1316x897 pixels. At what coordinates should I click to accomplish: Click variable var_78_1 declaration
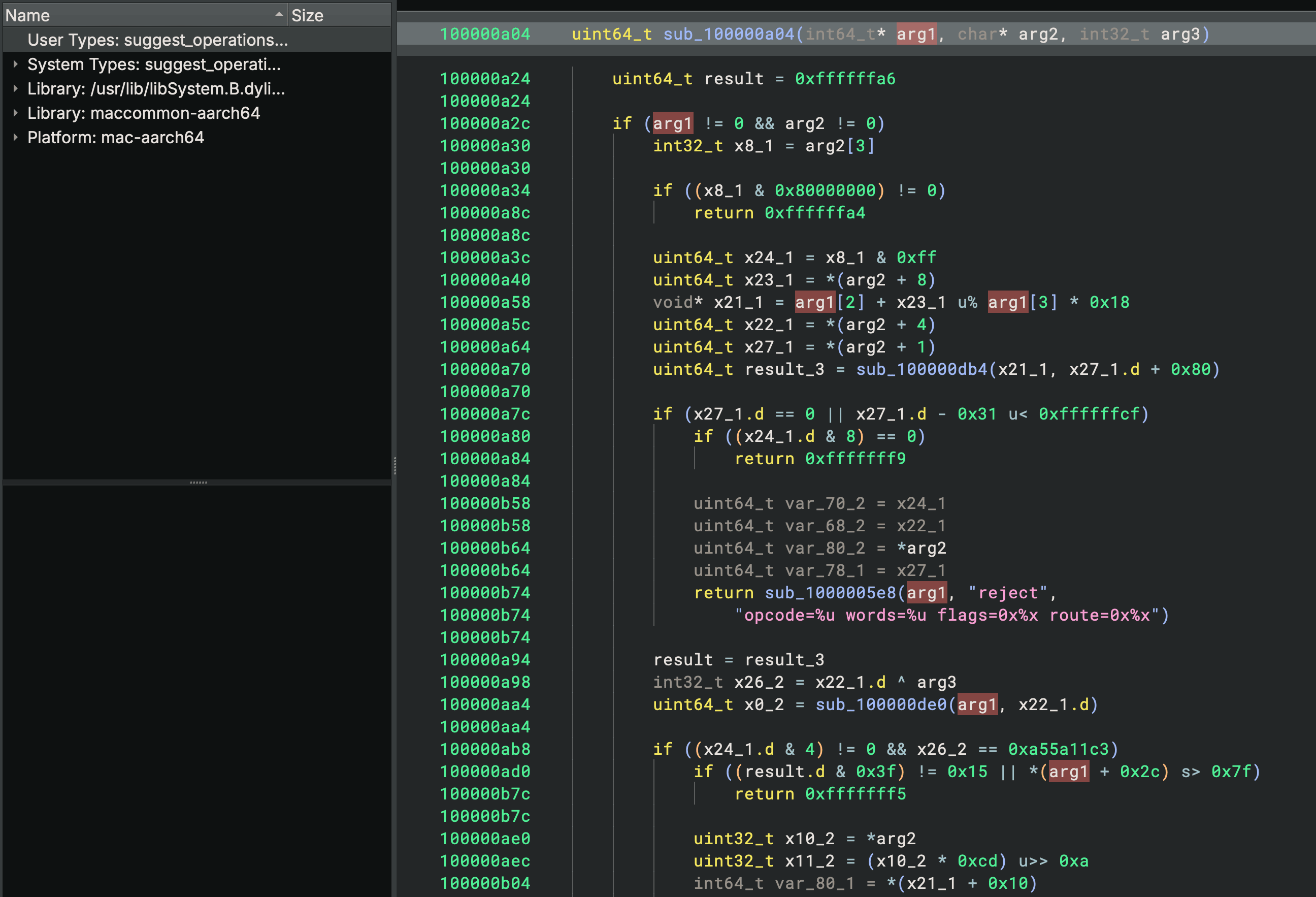[826, 570]
